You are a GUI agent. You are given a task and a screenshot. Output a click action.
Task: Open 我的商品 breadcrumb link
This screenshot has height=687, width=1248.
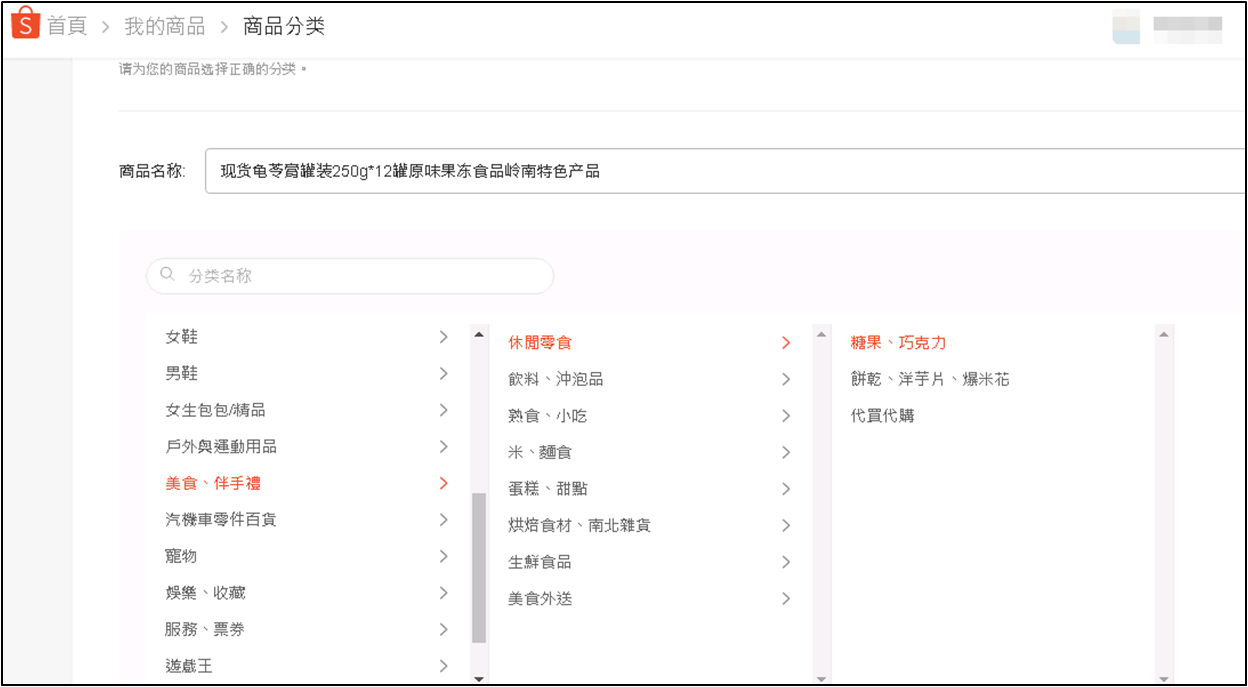164,26
